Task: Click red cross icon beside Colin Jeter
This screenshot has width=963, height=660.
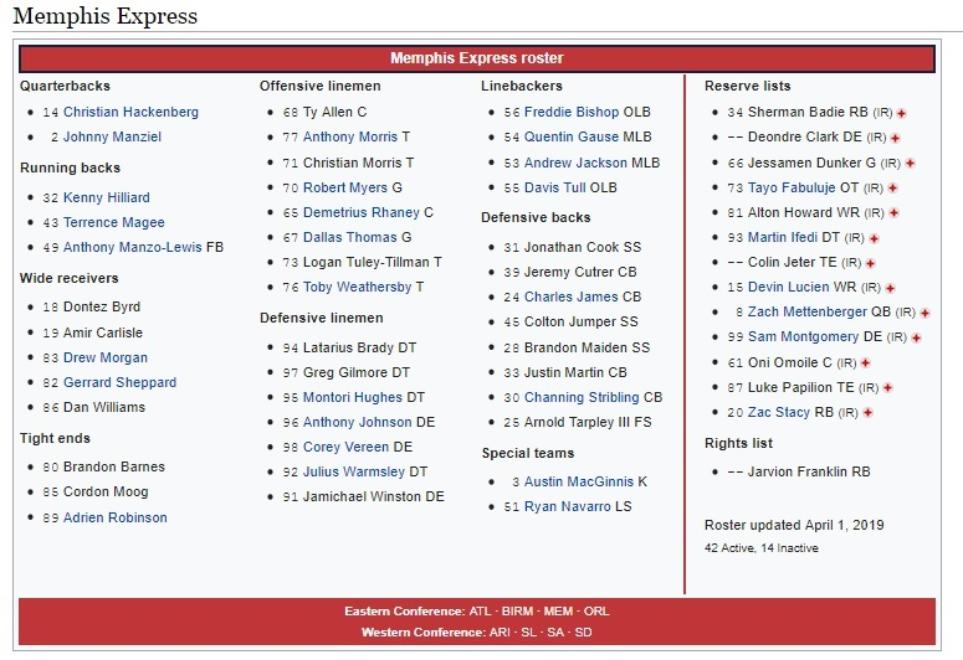Action: pyautogui.click(x=870, y=263)
